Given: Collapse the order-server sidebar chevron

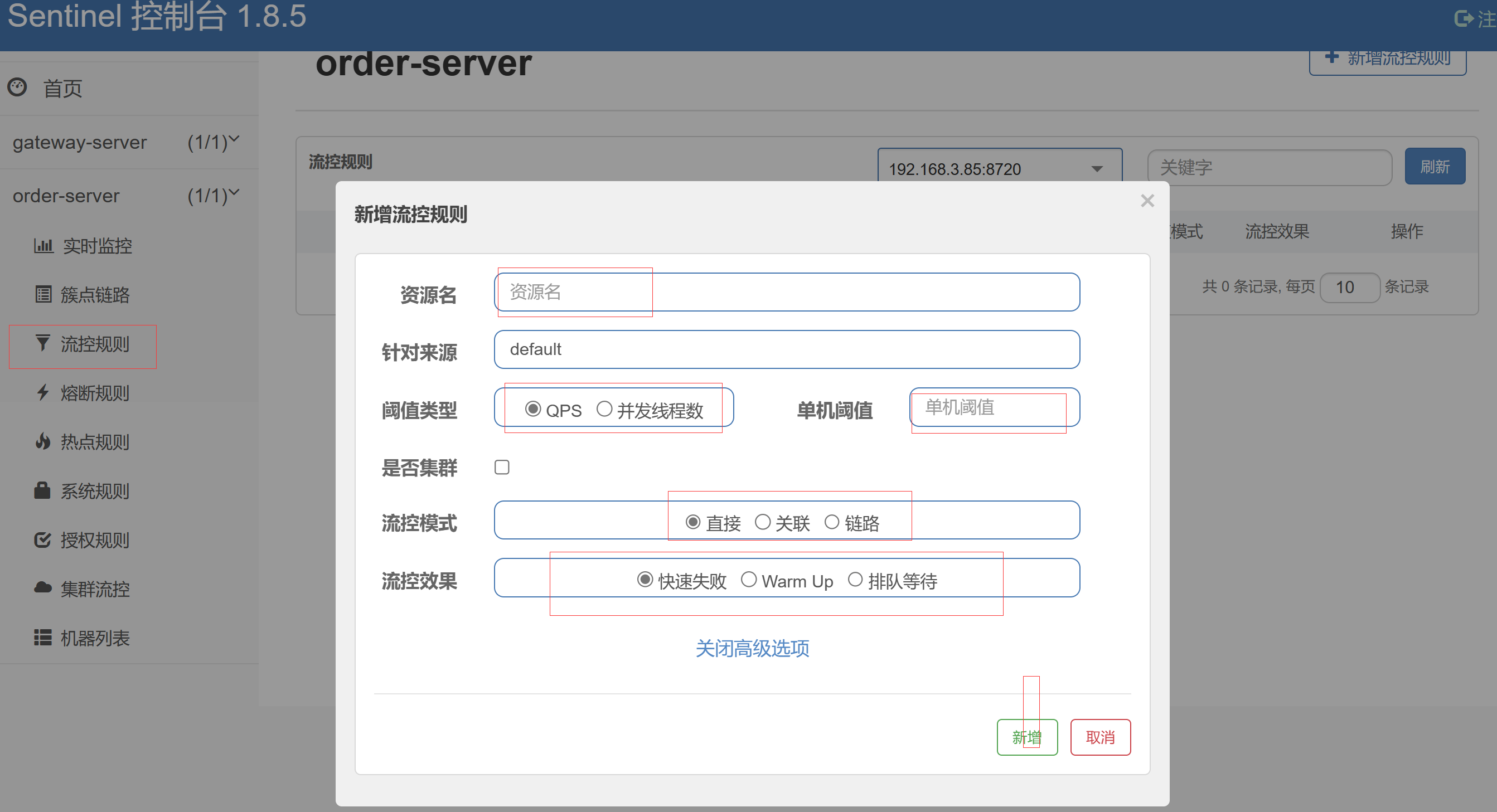Looking at the screenshot, I should point(234,193).
